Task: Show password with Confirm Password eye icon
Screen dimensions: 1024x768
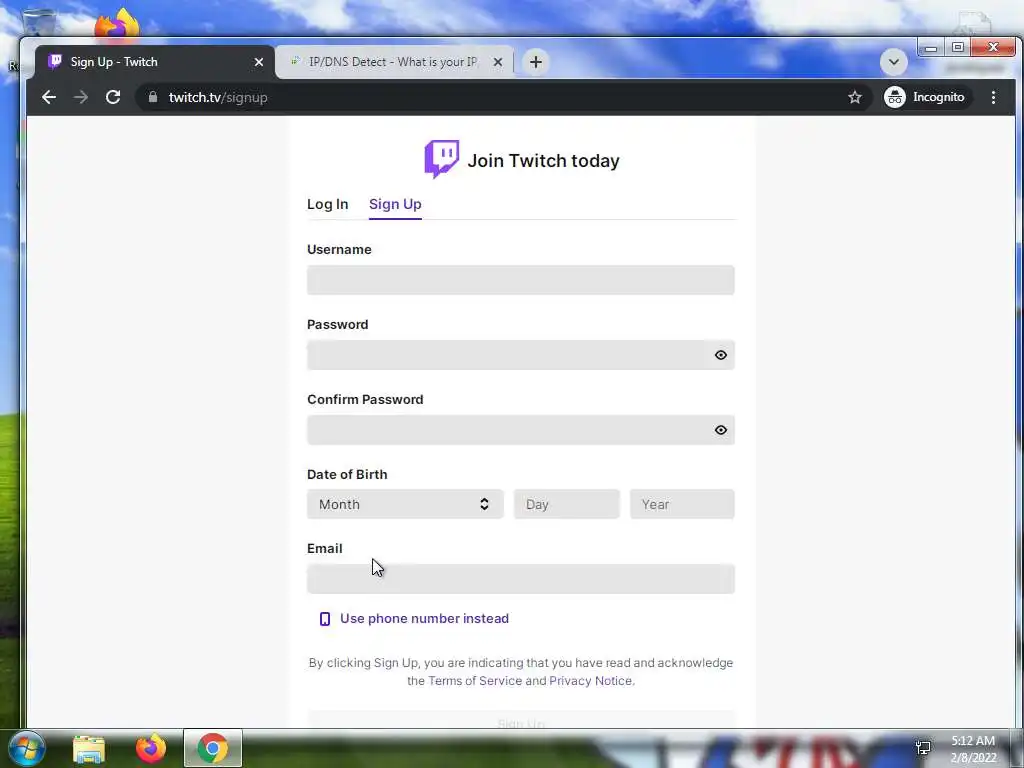Action: tap(720, 430)
